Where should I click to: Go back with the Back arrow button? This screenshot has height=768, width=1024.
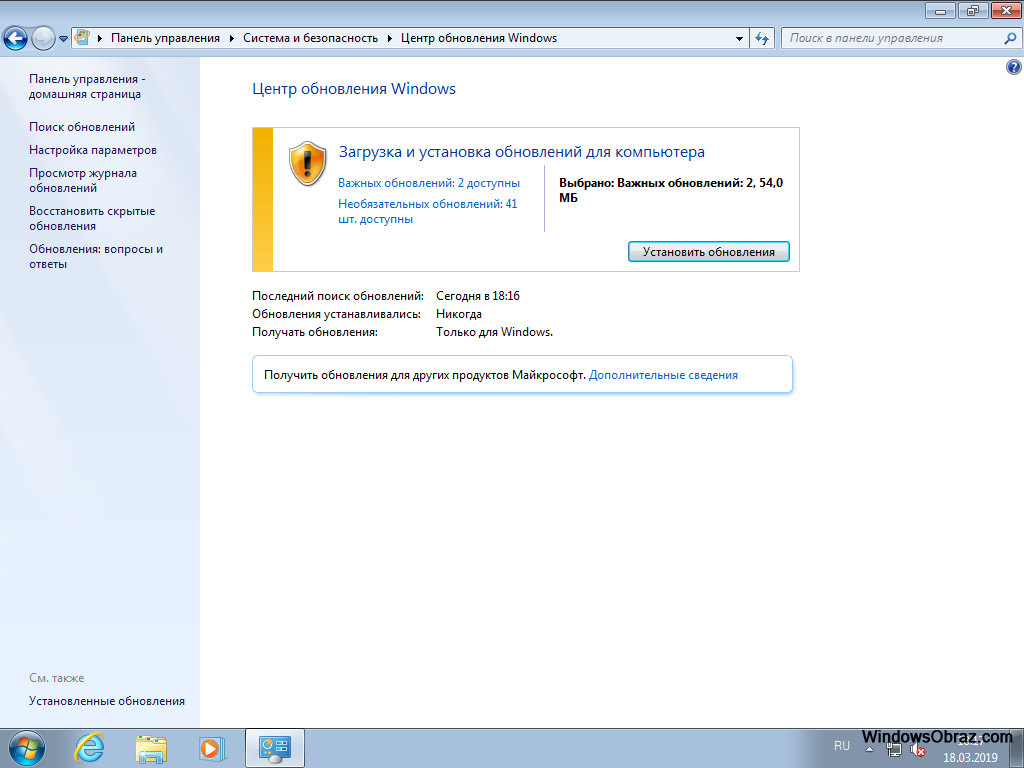[15, 39]
